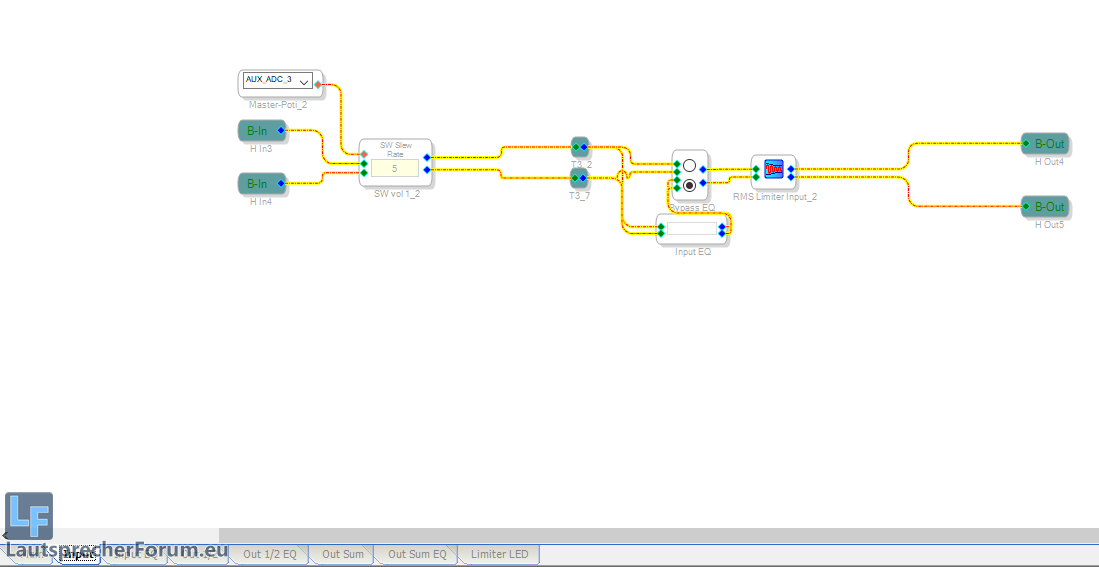Click the SW Slew Rate value field

(x=394, y=168)
